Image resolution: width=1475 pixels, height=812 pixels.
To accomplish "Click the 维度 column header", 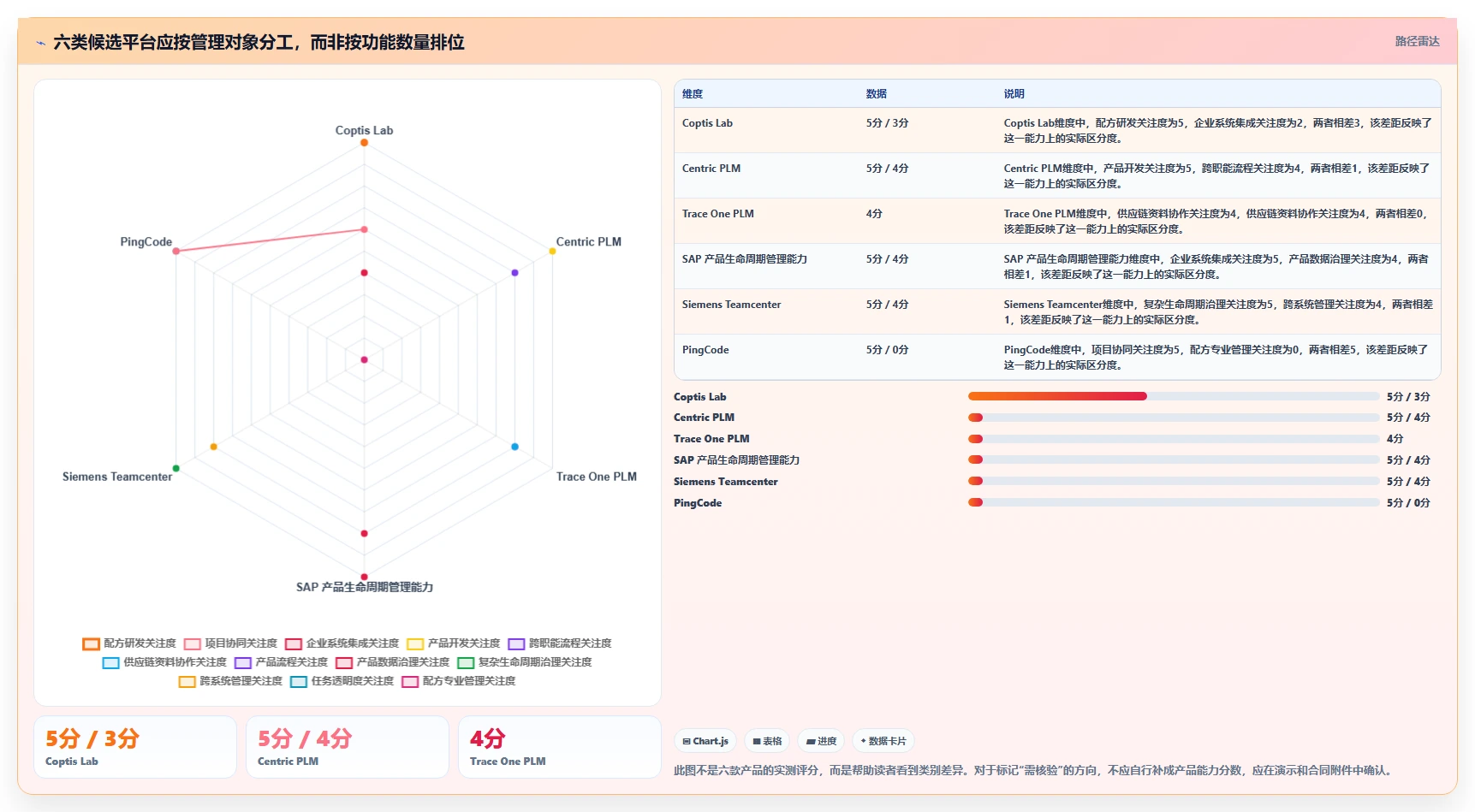I will 693,94.
